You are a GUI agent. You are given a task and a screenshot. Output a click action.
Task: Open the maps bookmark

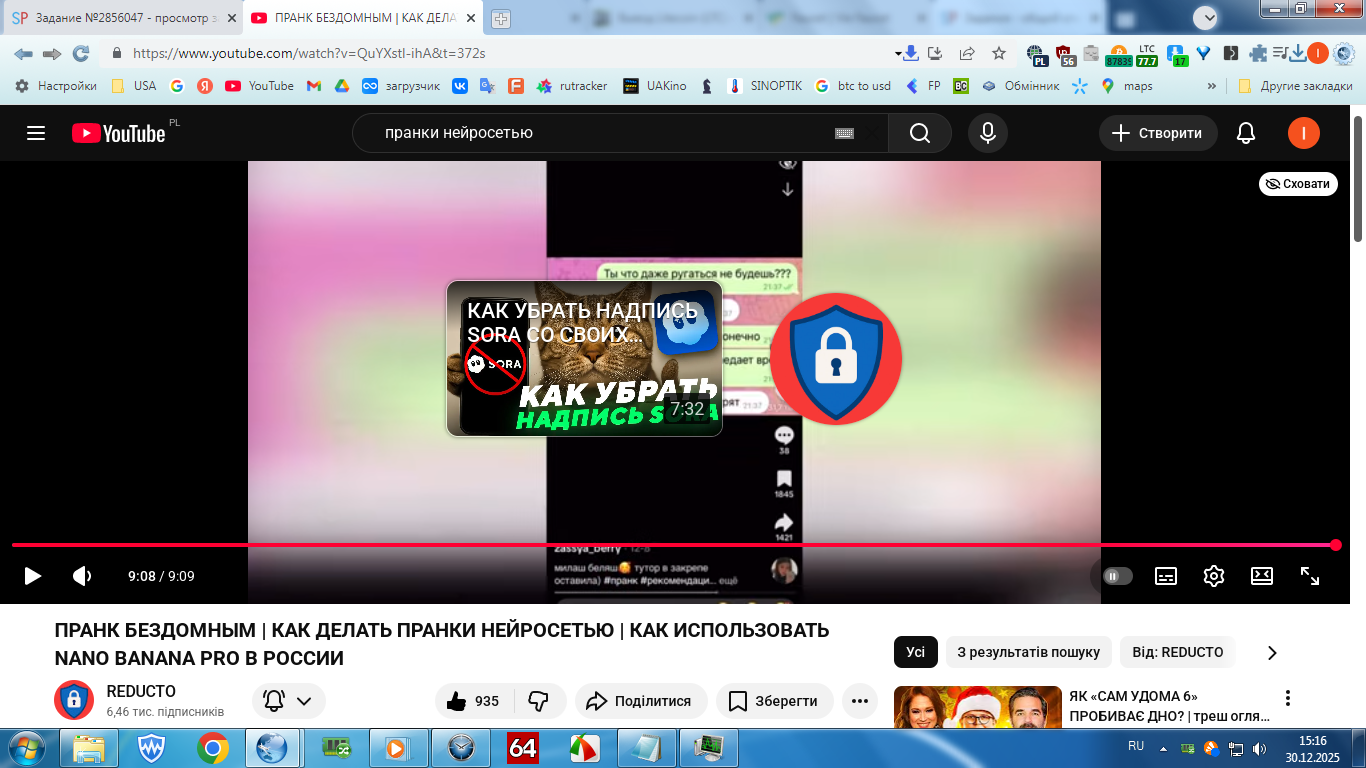tap(1127, 86)
